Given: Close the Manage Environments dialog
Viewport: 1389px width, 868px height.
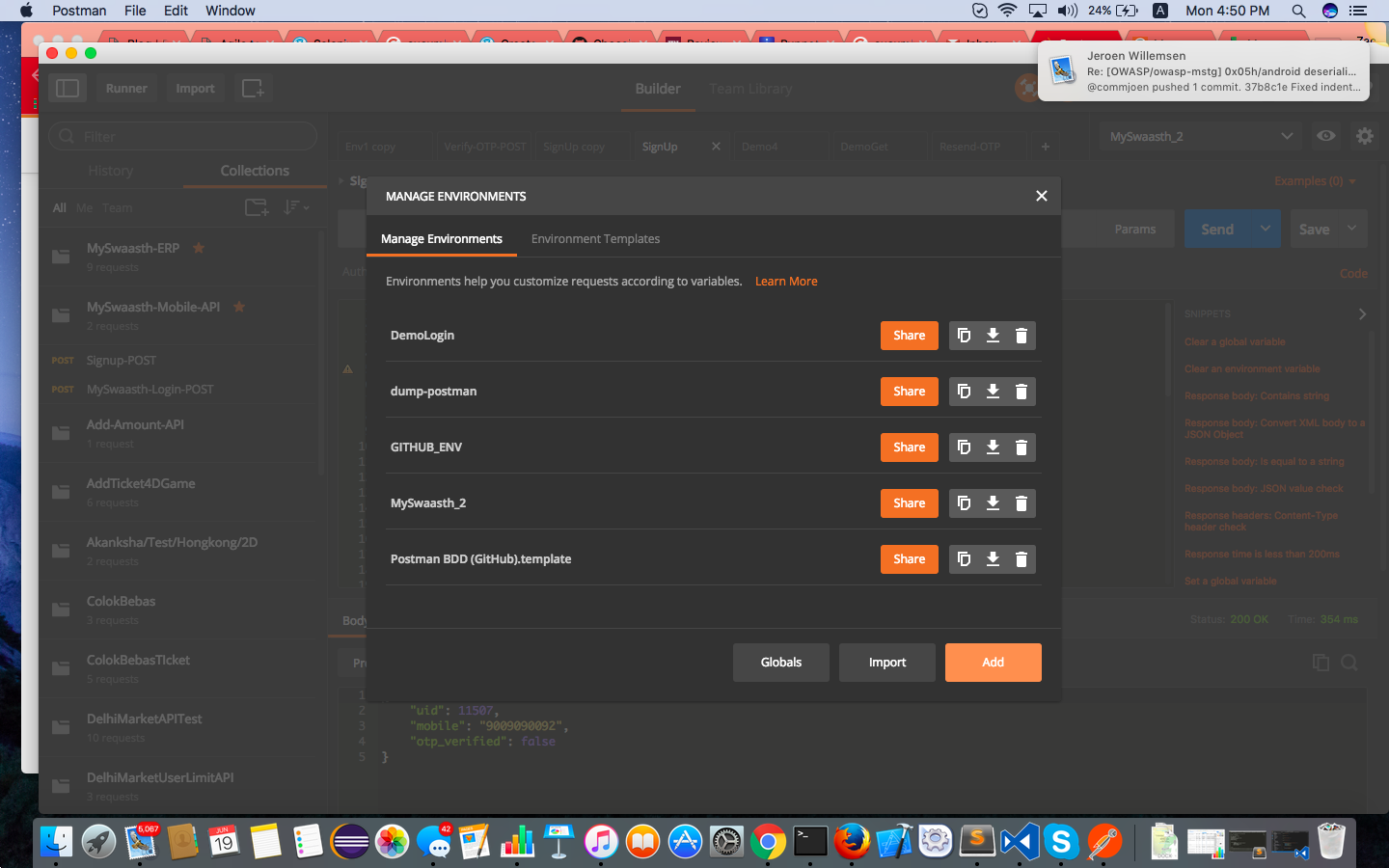Looking at the screenshot, I should (x=1042, y=196).
